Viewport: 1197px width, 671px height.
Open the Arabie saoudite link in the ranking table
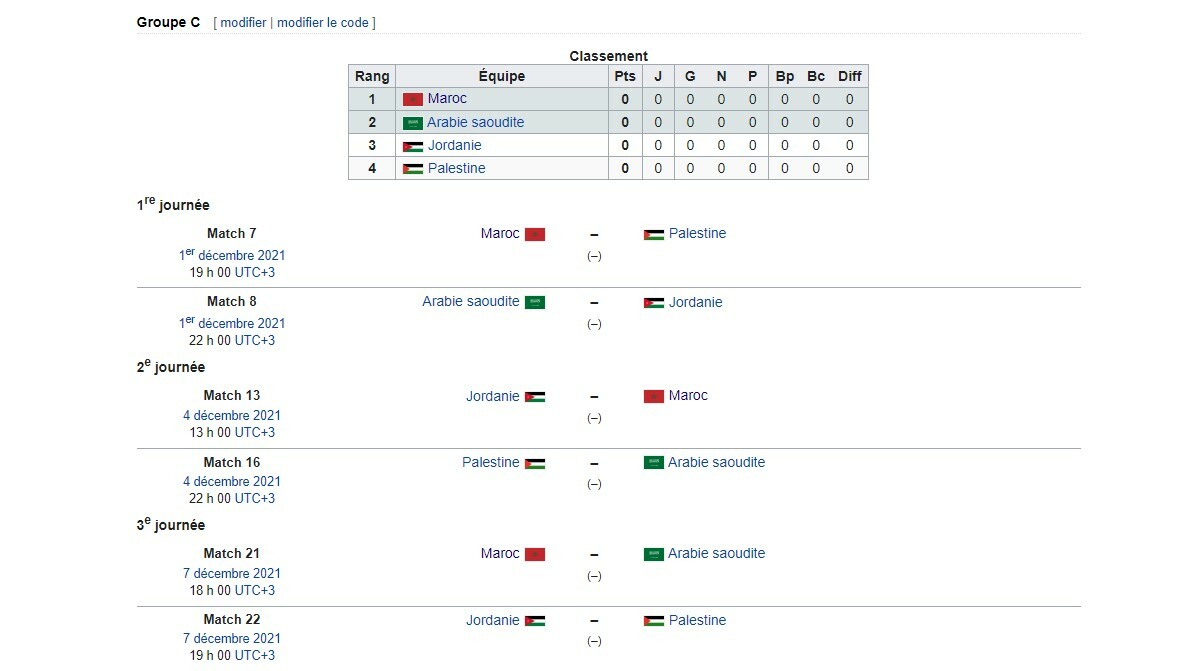click(475, 122)
